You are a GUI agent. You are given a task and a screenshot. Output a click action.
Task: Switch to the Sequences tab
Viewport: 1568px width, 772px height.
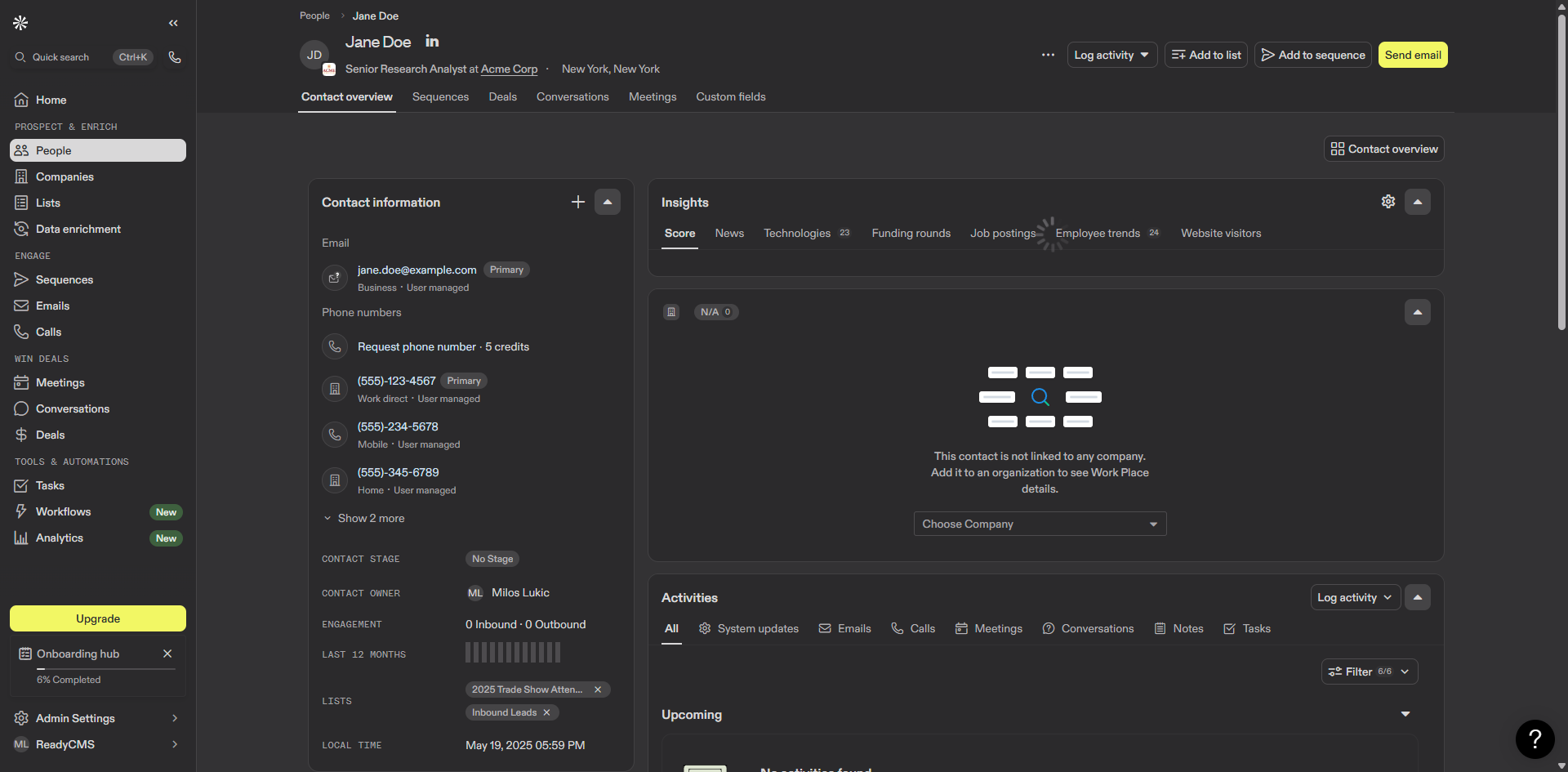point(440,96)
